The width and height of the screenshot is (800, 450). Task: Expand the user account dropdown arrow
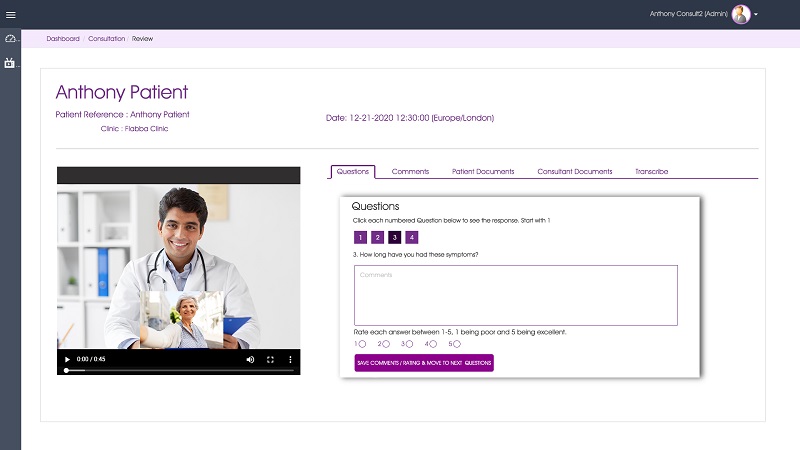pyautogui.click(x=756, y=14)
